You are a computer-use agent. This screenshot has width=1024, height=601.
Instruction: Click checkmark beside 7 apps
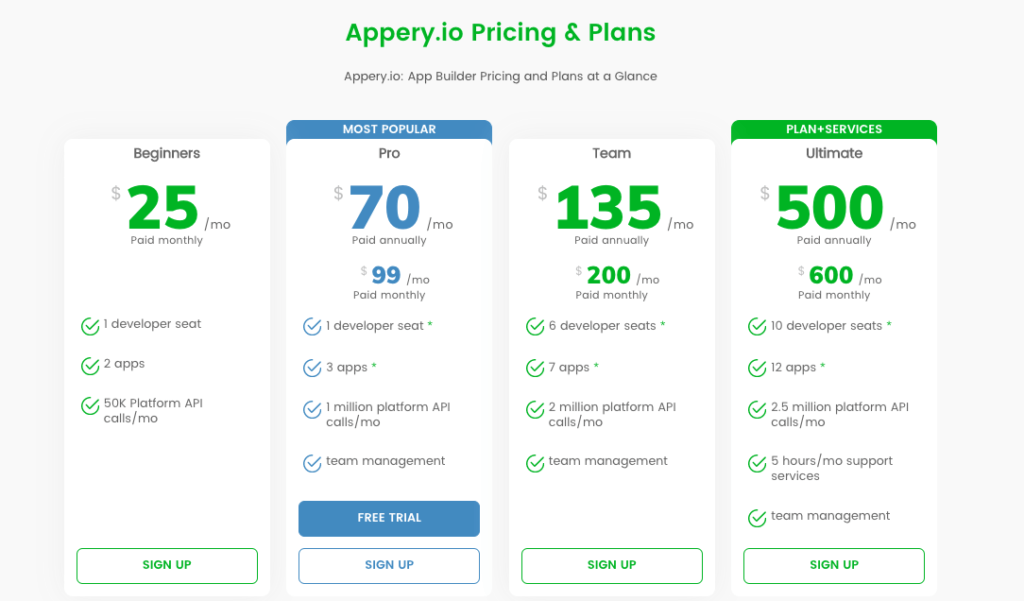tap(535, 368)
